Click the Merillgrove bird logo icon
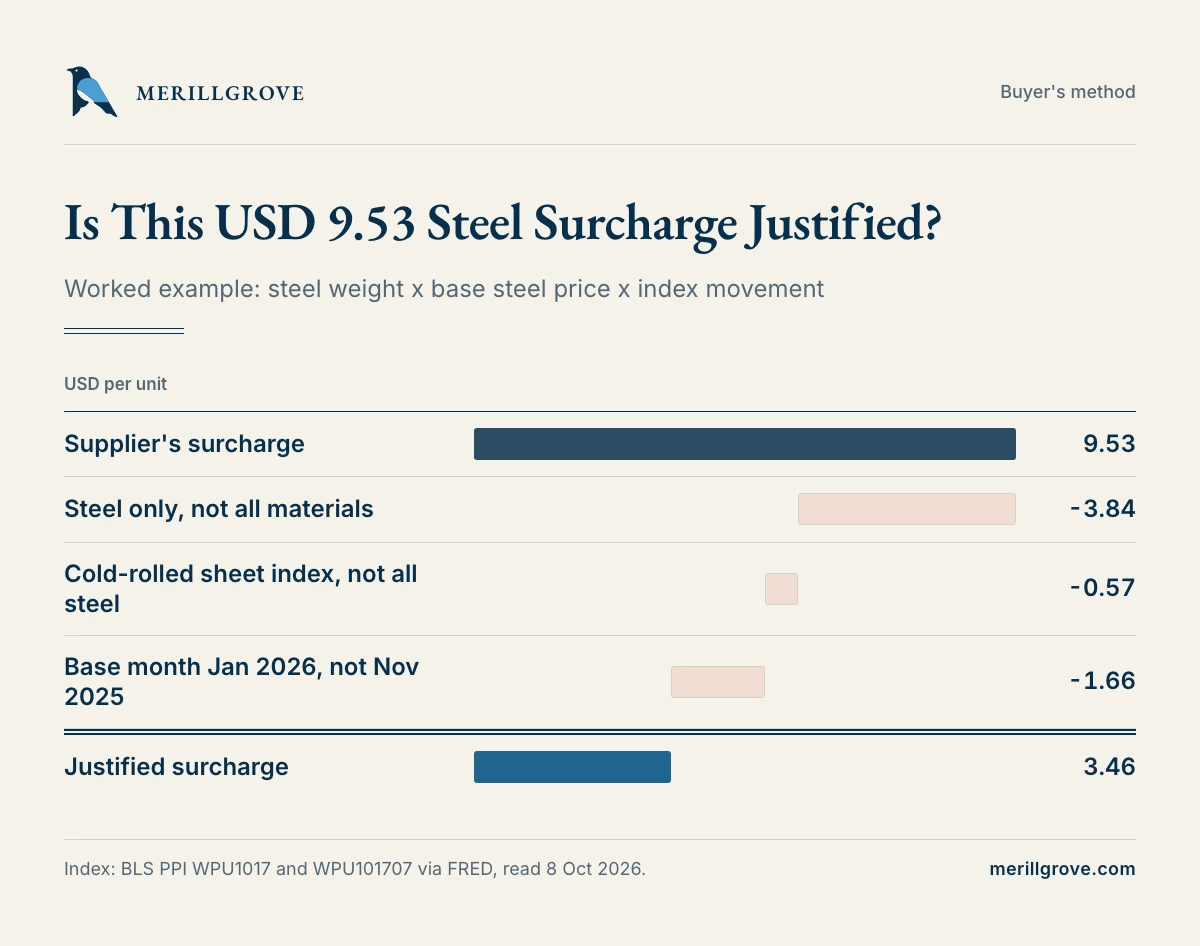 pyautogui.click(x=92, y=92)
